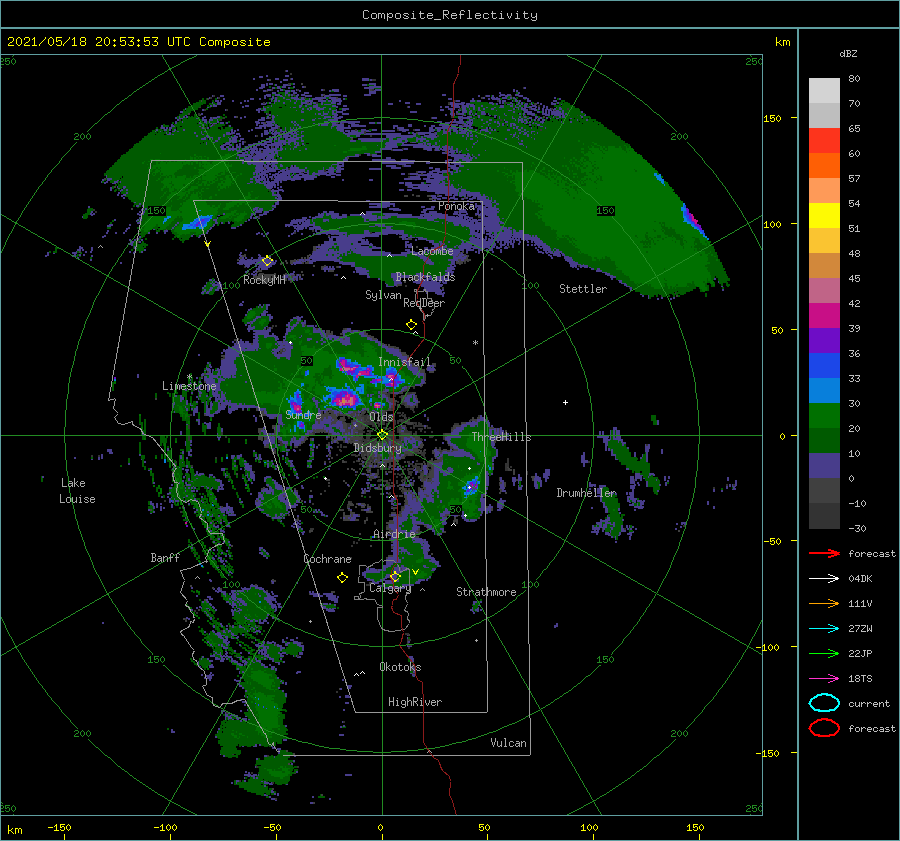
Task: Click the HighRiver label
Action: 415,702
